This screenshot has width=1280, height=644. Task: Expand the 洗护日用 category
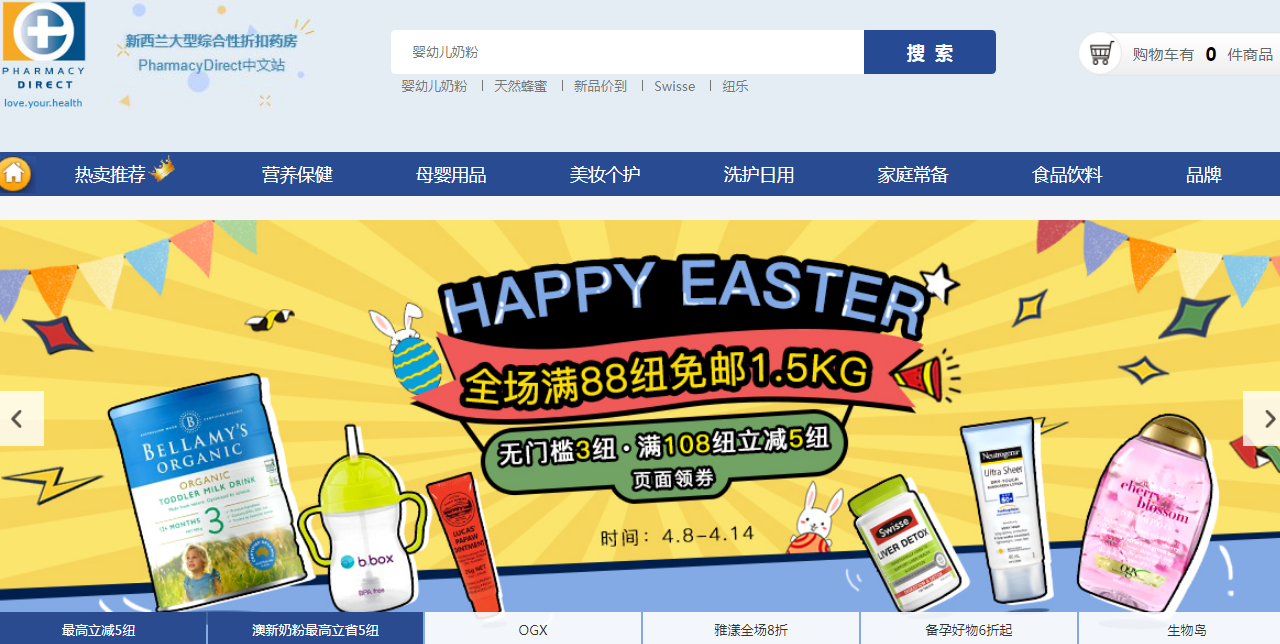(759, 175)
